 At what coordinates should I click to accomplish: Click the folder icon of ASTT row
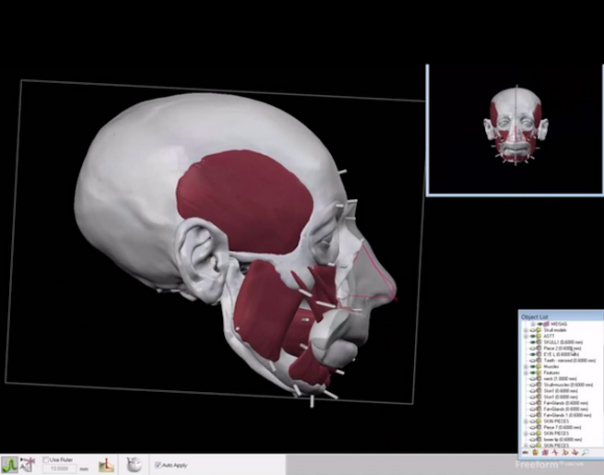click(539, 336)
